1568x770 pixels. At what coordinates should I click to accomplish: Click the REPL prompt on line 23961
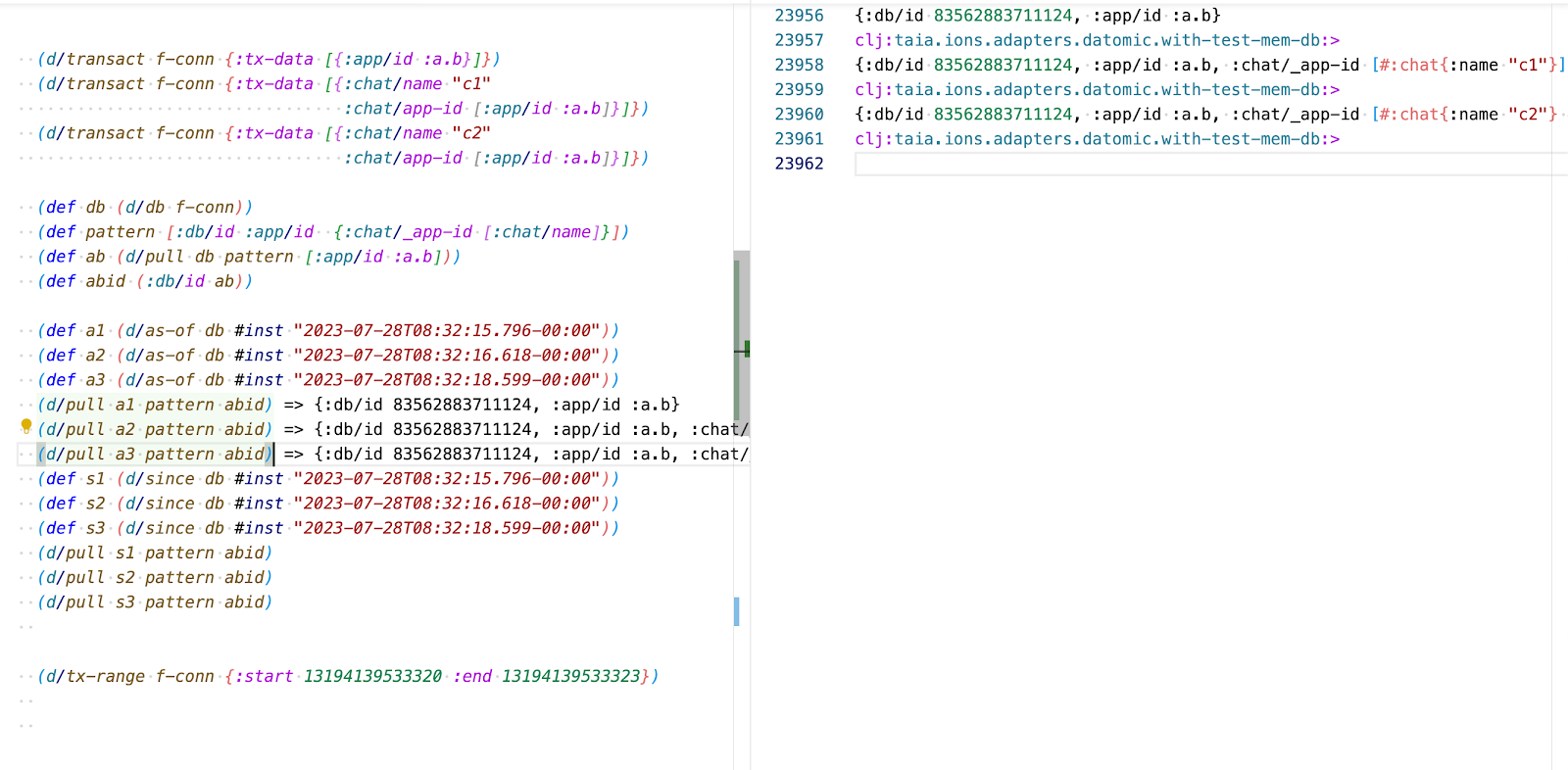point(1097,139)
